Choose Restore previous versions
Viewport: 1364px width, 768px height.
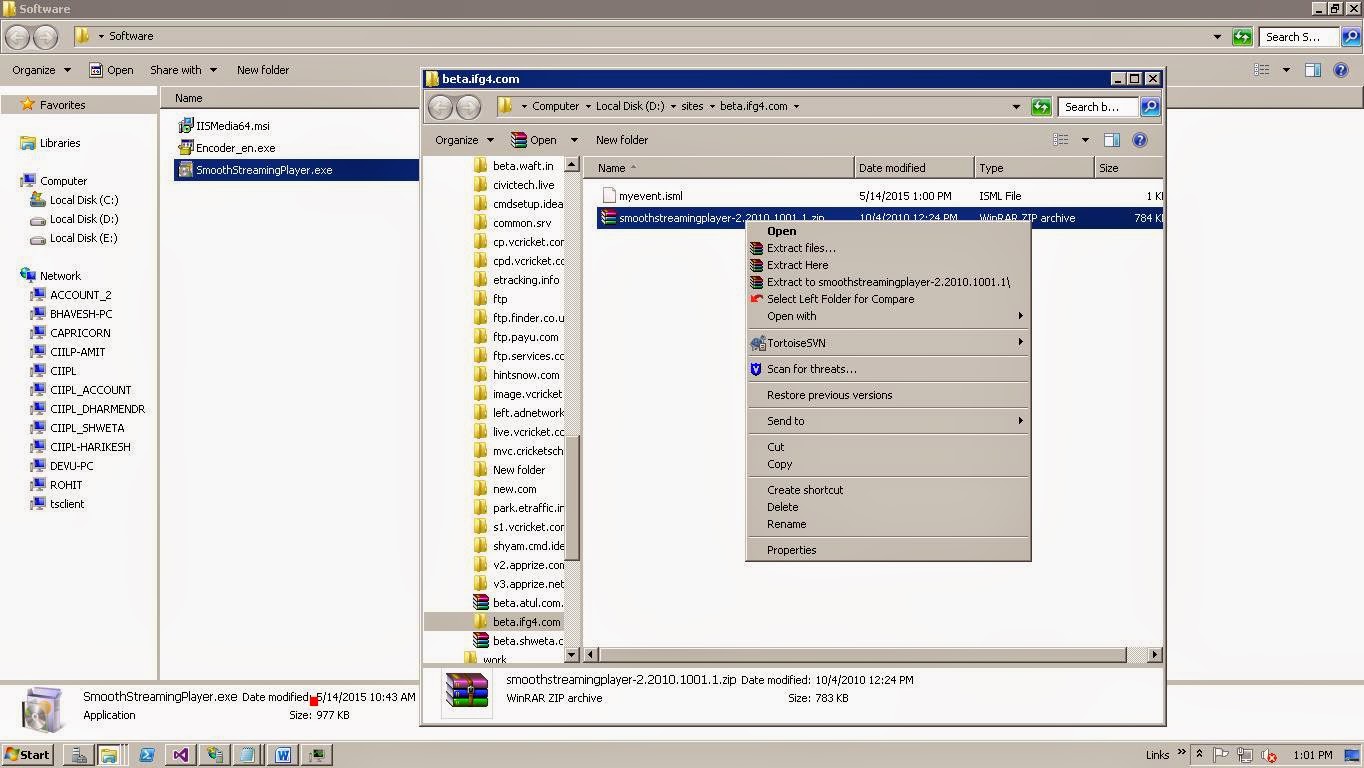click(829, 395)
